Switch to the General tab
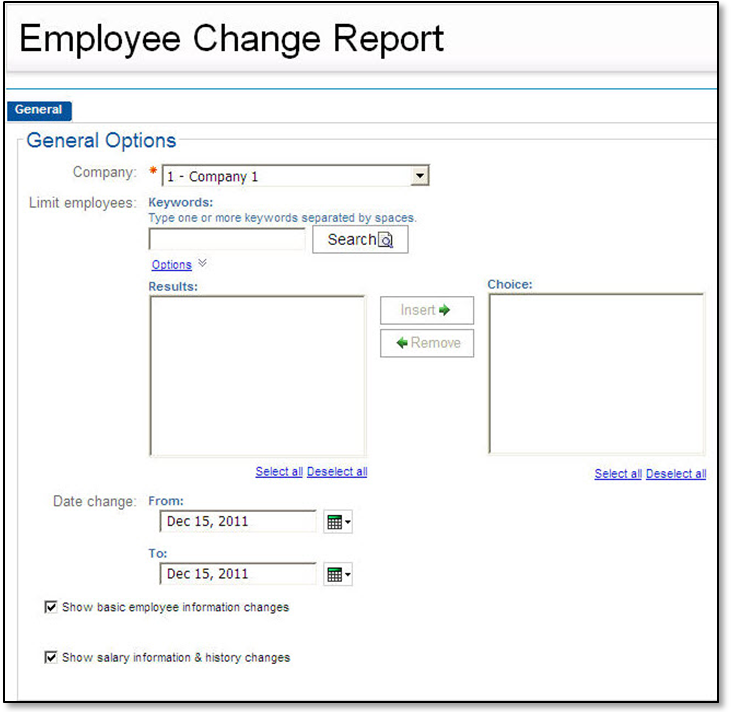The height and width of the screenshot is (712, 731). tap(38, 110)
